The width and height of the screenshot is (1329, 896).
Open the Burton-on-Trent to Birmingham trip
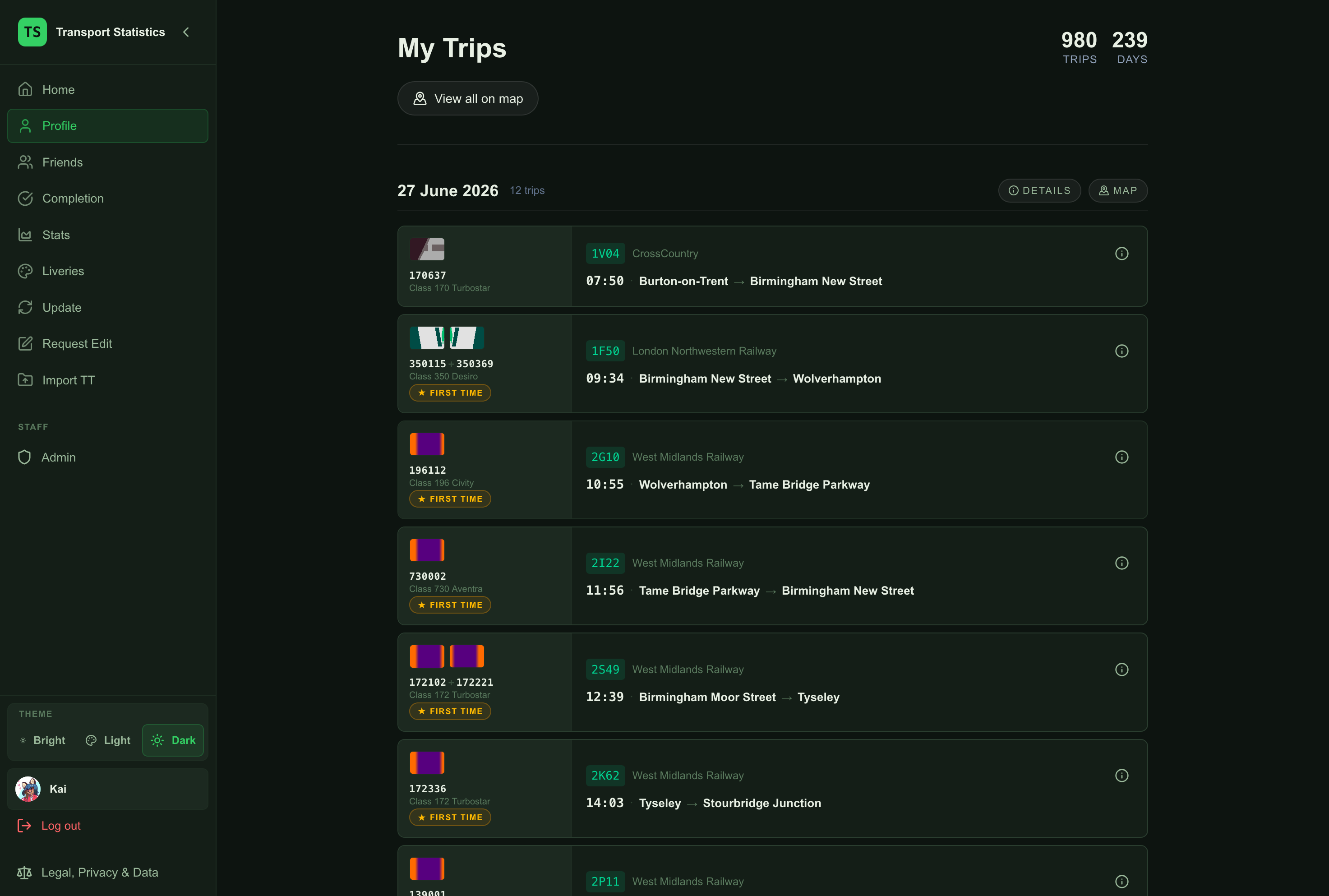click(x=772, y=266)
